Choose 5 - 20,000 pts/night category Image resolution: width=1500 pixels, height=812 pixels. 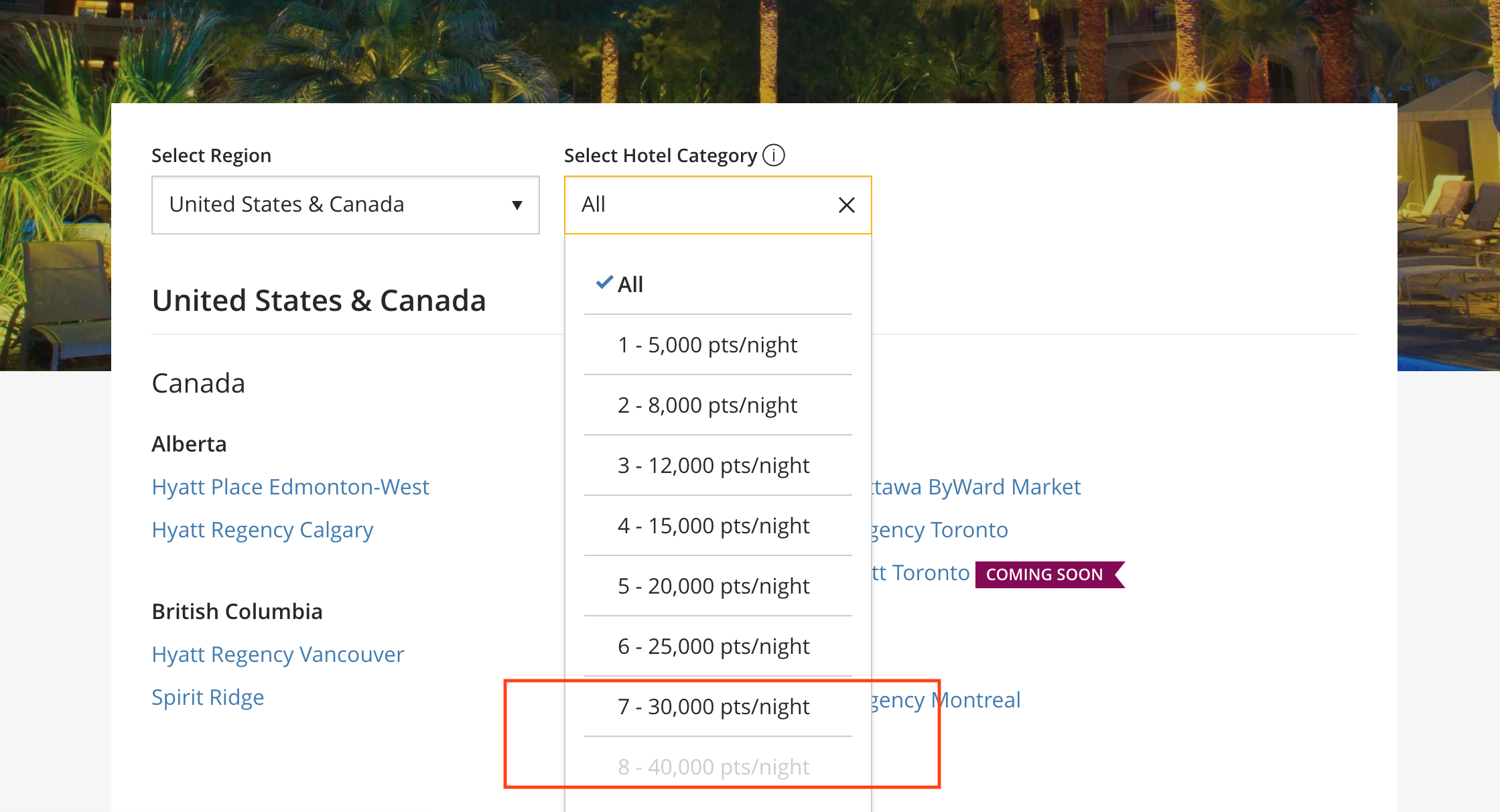tap(713, 586)
